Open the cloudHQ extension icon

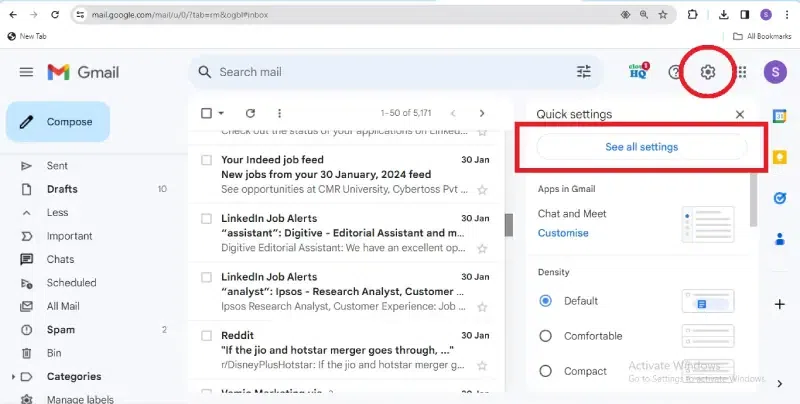[x=639, y=71]
